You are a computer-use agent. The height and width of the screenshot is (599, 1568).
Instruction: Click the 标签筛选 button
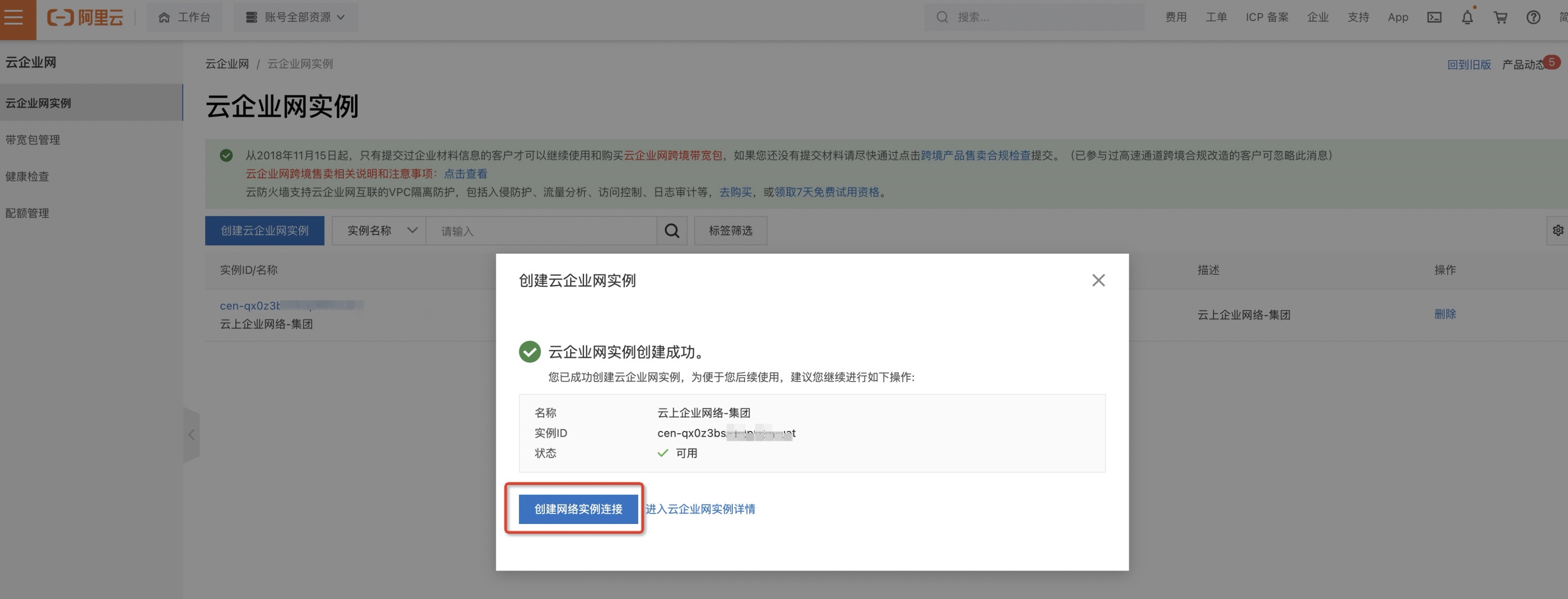[730, 231]
